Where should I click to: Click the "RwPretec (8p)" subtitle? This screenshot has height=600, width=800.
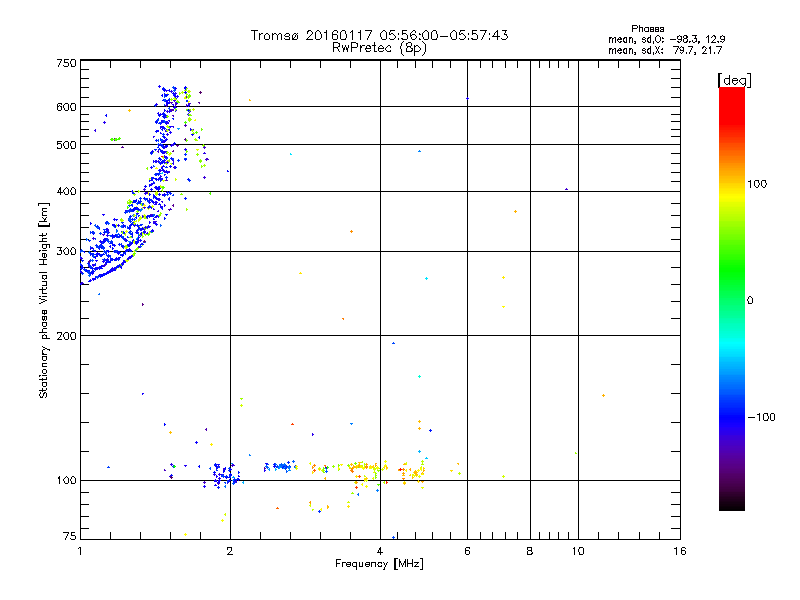[379, 48]
